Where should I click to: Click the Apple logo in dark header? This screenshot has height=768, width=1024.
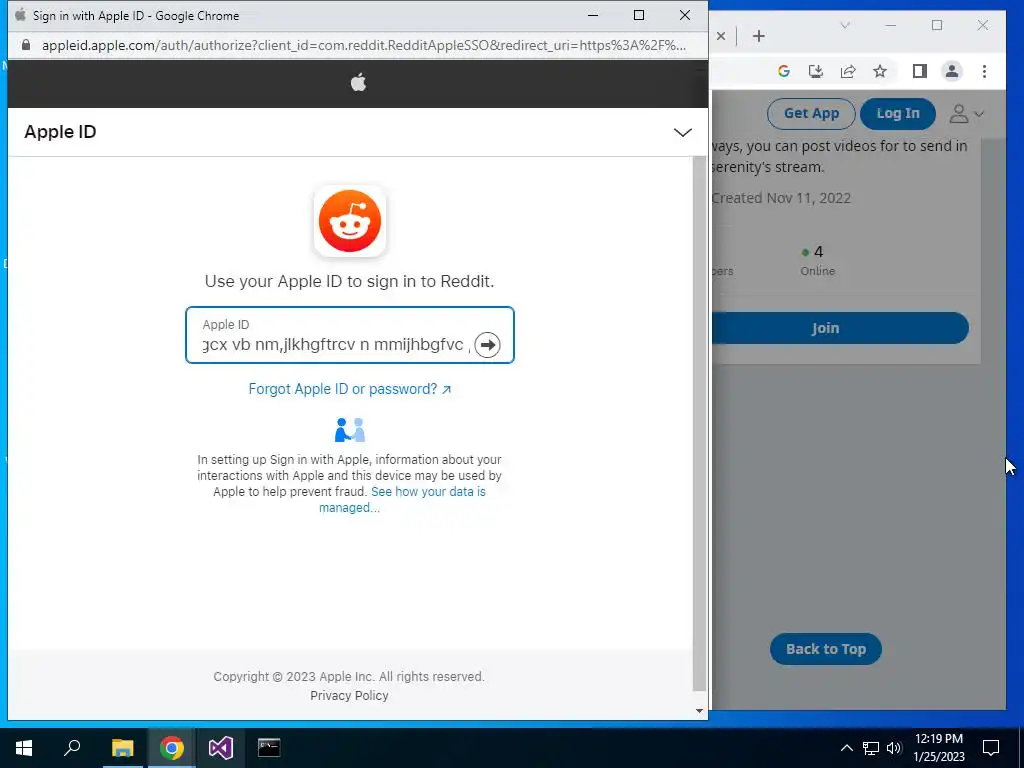pyautogui.click(x=358, y=83)
